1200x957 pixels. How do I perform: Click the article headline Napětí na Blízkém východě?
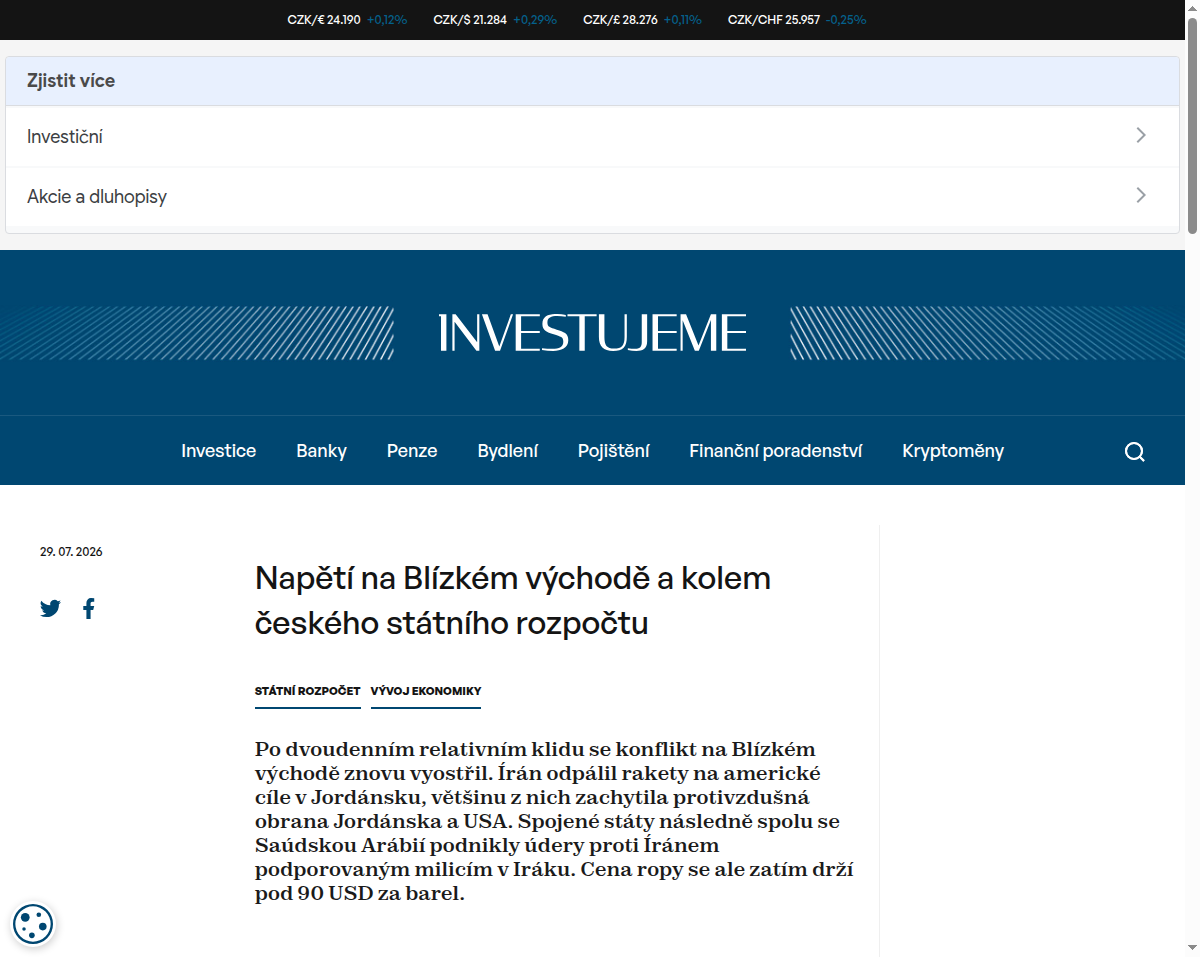[513, 600]
